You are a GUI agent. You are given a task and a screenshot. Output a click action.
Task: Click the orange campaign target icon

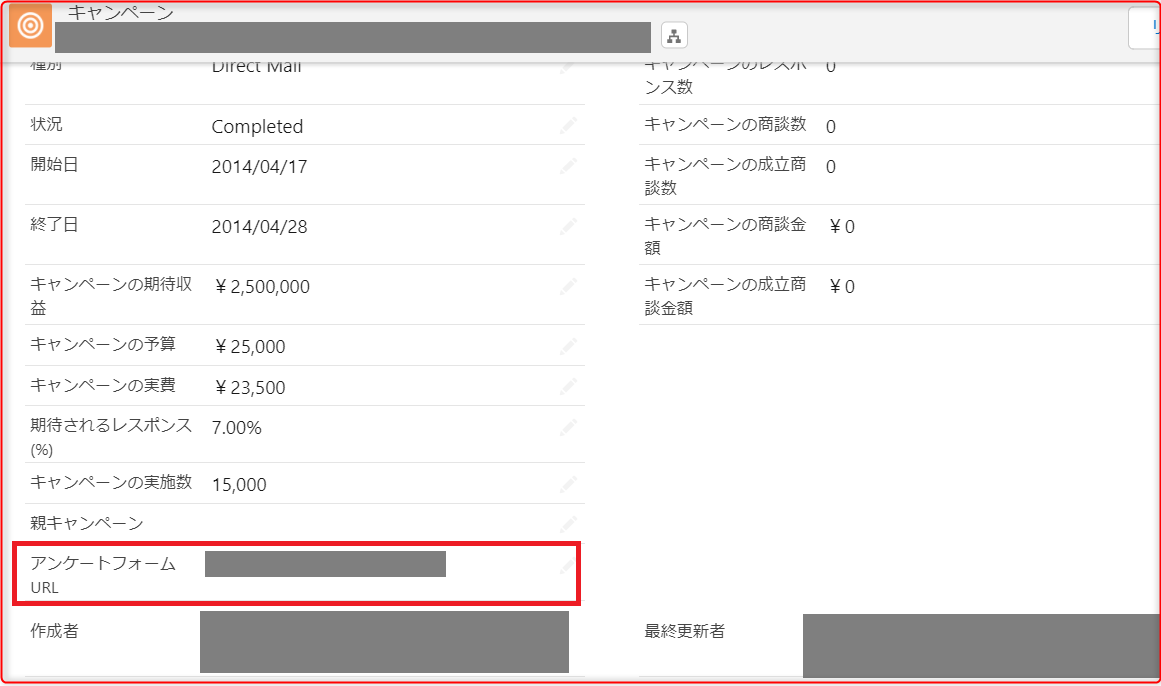29,26
